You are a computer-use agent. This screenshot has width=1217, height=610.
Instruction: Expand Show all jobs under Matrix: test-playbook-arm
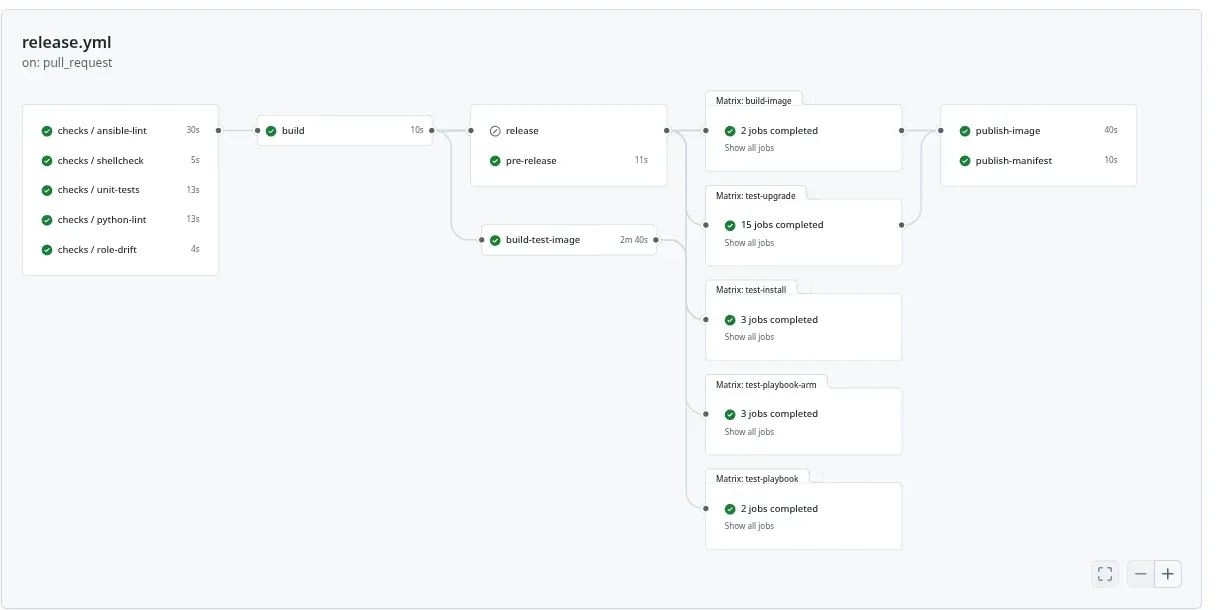click(x=749, y=432)
